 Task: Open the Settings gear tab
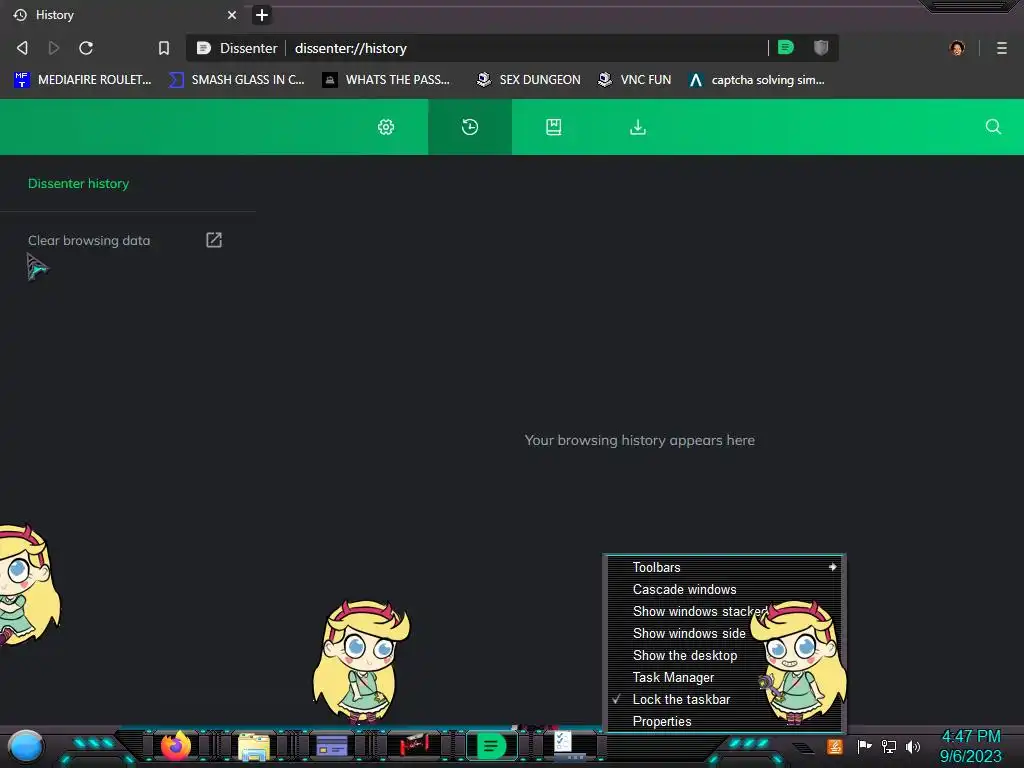pyautogui.click(x=386, y=127)
